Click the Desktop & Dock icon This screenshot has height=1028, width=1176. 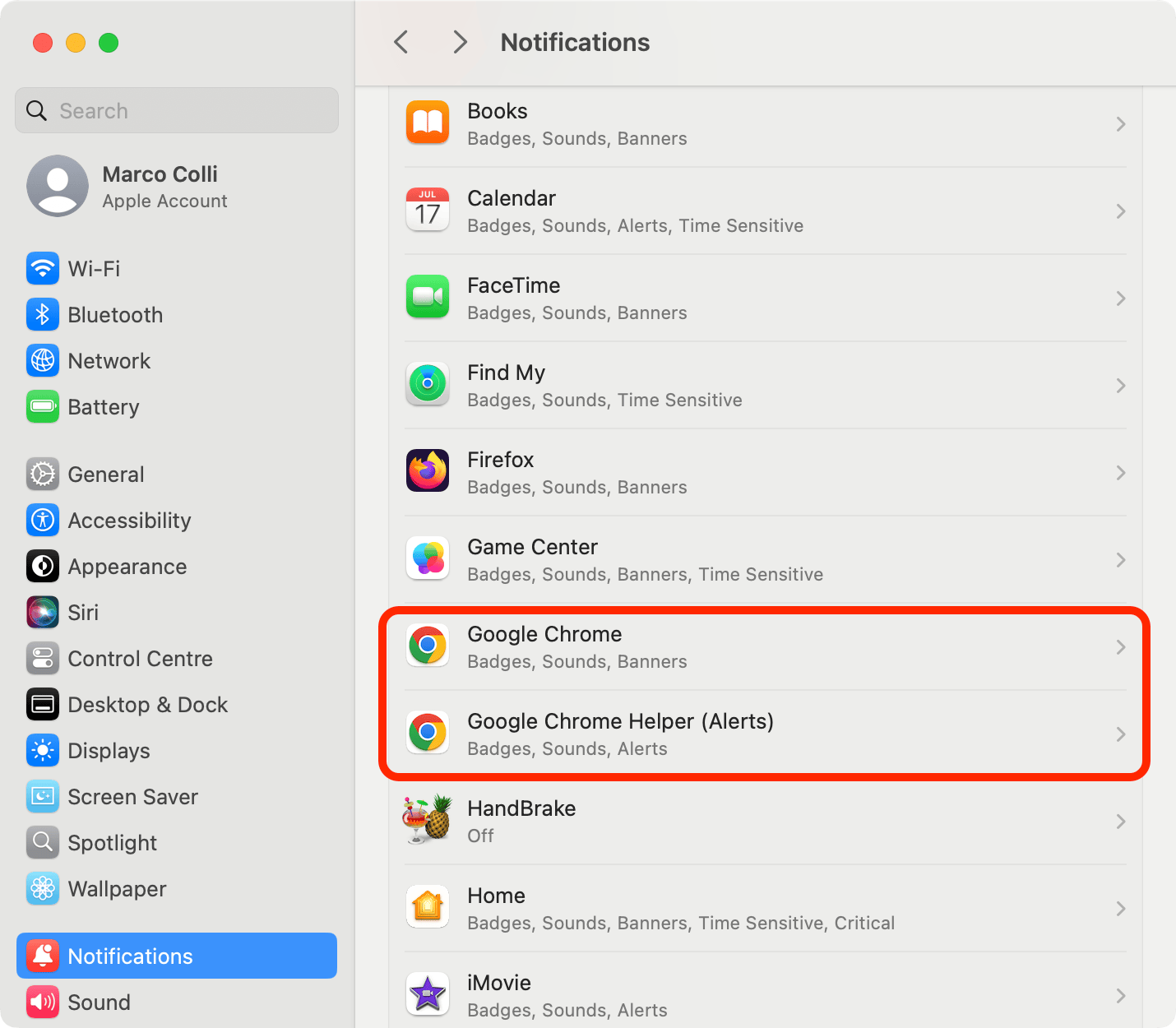pyautogui.click(x=43, y=705)
